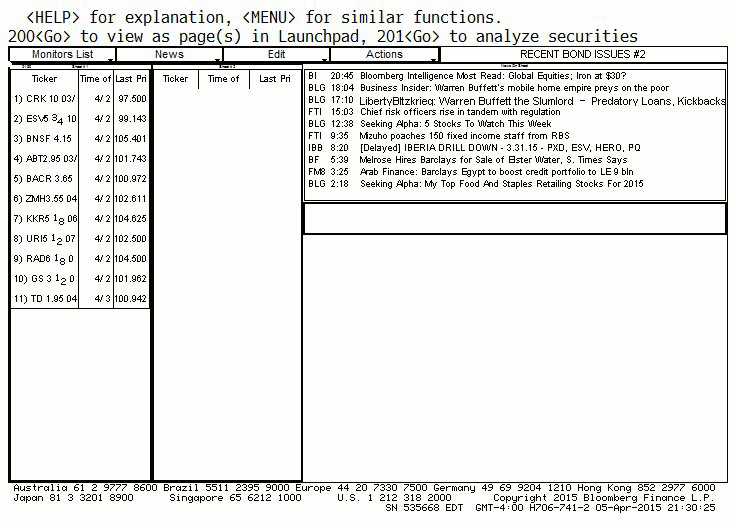Open the Actions menu
The height and width of the screenshot is (527, 736).
pyautogui.click(x=384, y=54)
